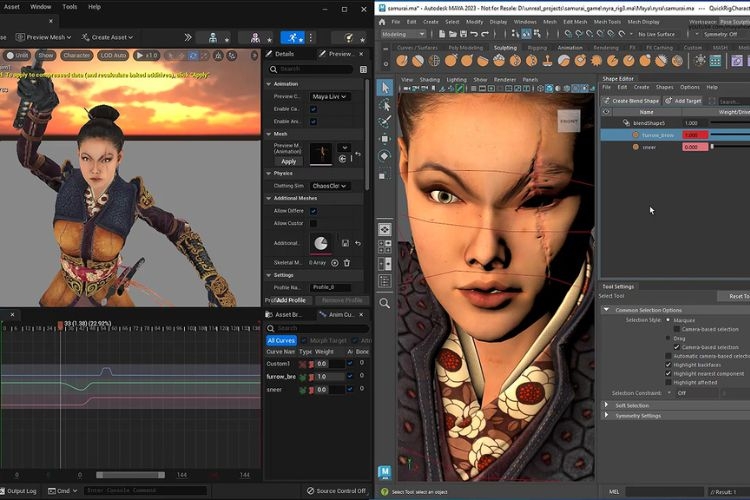Delete the Skeletal Mesh array with trash icon
The width and height of the screenshot is (750, 500).
pos(347,263)
